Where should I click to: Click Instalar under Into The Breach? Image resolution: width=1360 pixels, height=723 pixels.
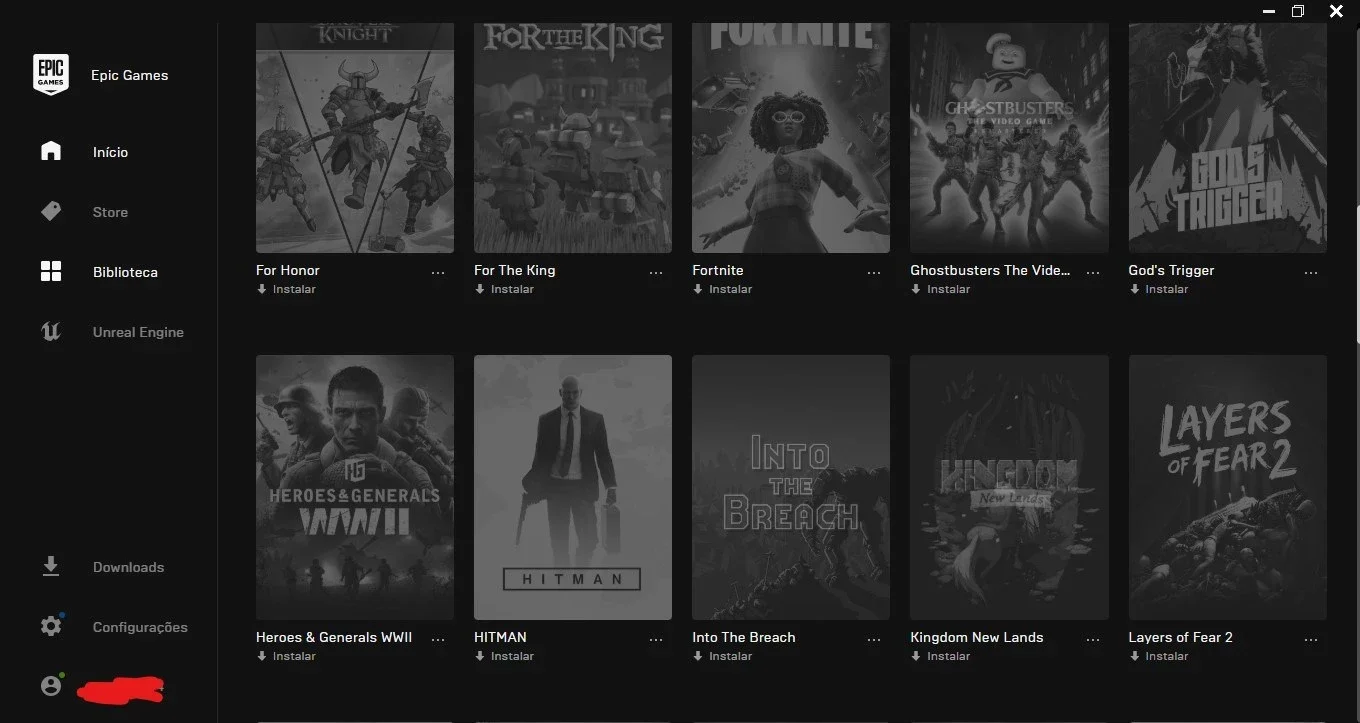[730, 656]
